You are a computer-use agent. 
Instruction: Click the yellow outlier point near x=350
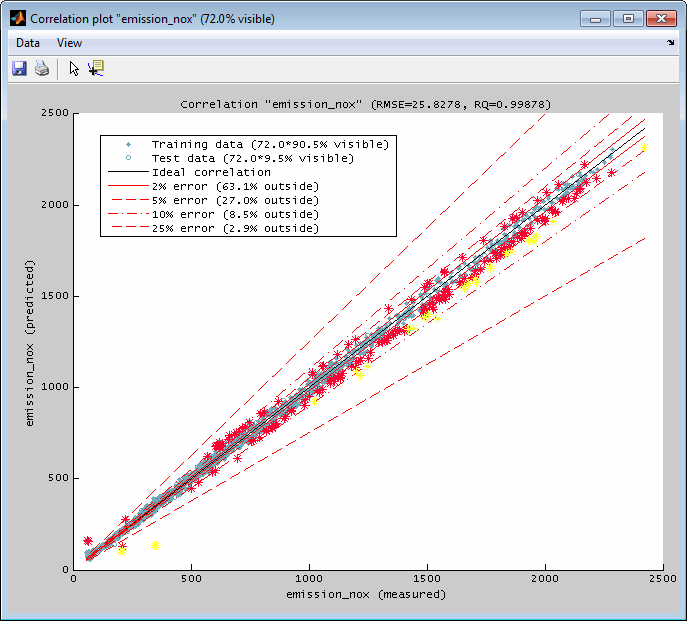pyautogui.click(x=156, y=546)
